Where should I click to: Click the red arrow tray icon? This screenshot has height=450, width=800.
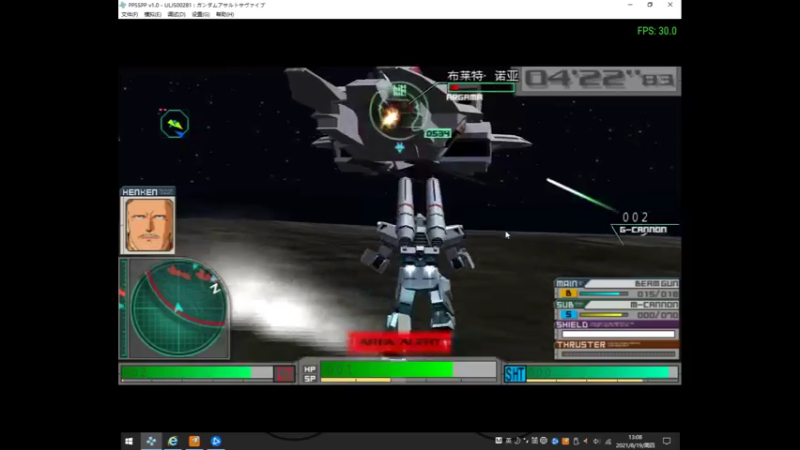[585, 441]
